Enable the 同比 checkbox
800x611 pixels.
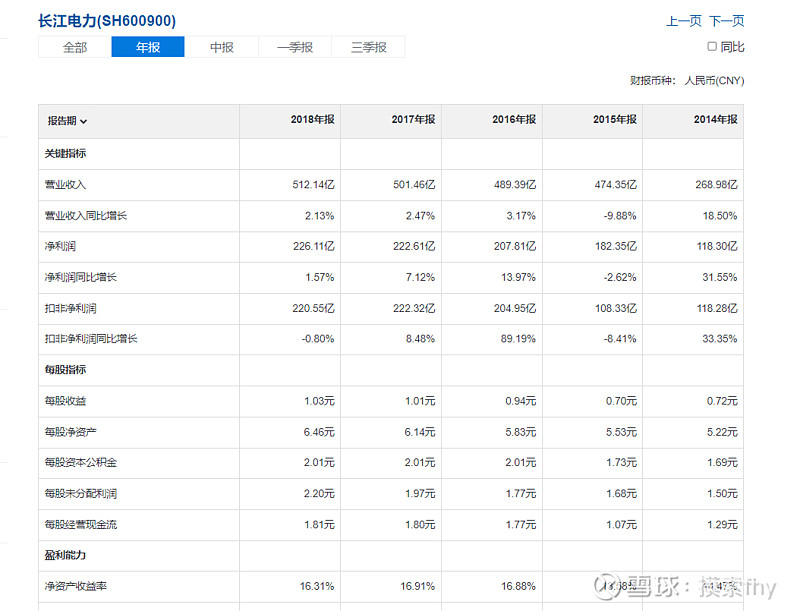click(x=712, y=46)
